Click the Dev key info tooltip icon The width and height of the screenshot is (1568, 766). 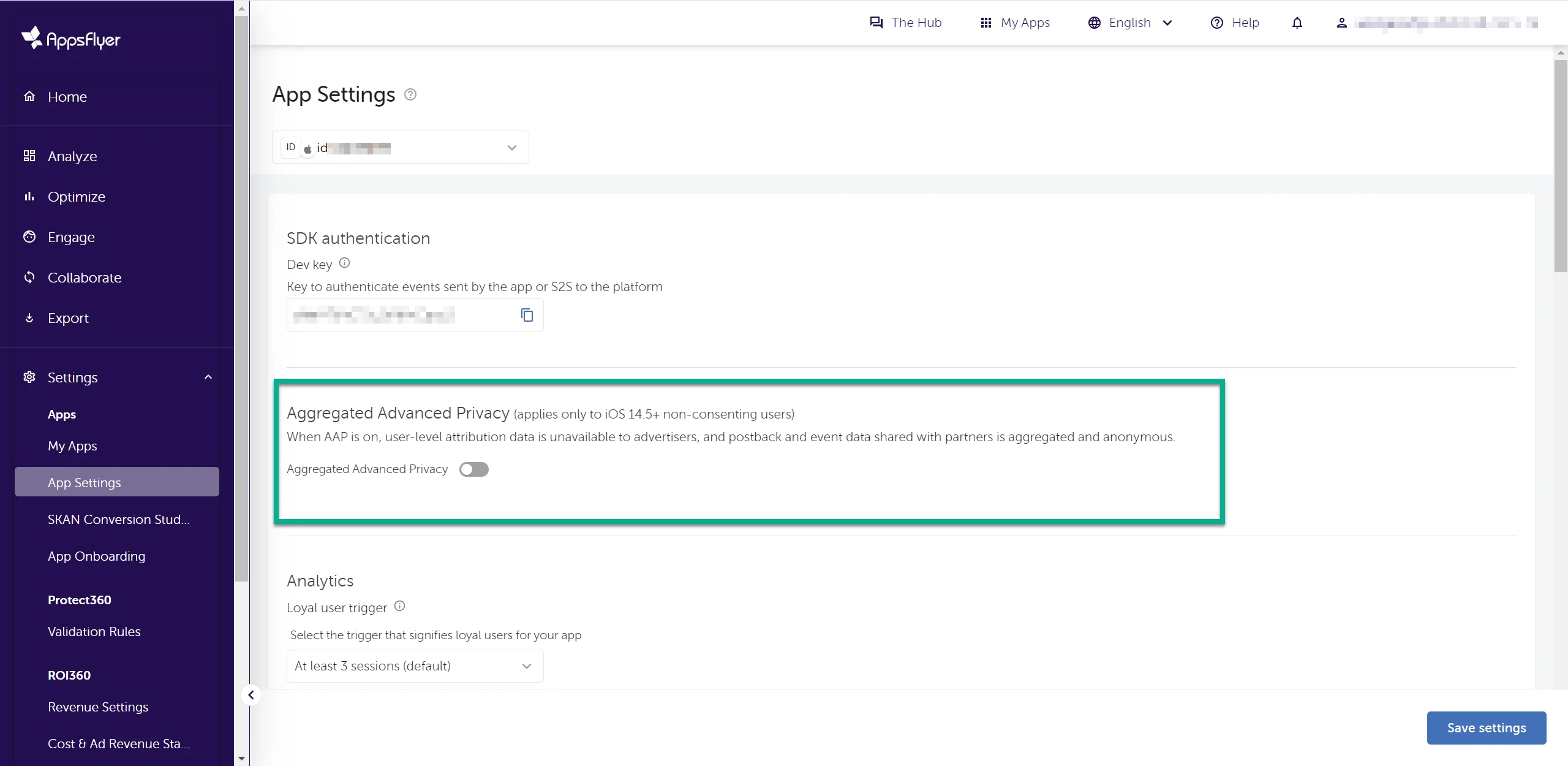pos(344,263)
